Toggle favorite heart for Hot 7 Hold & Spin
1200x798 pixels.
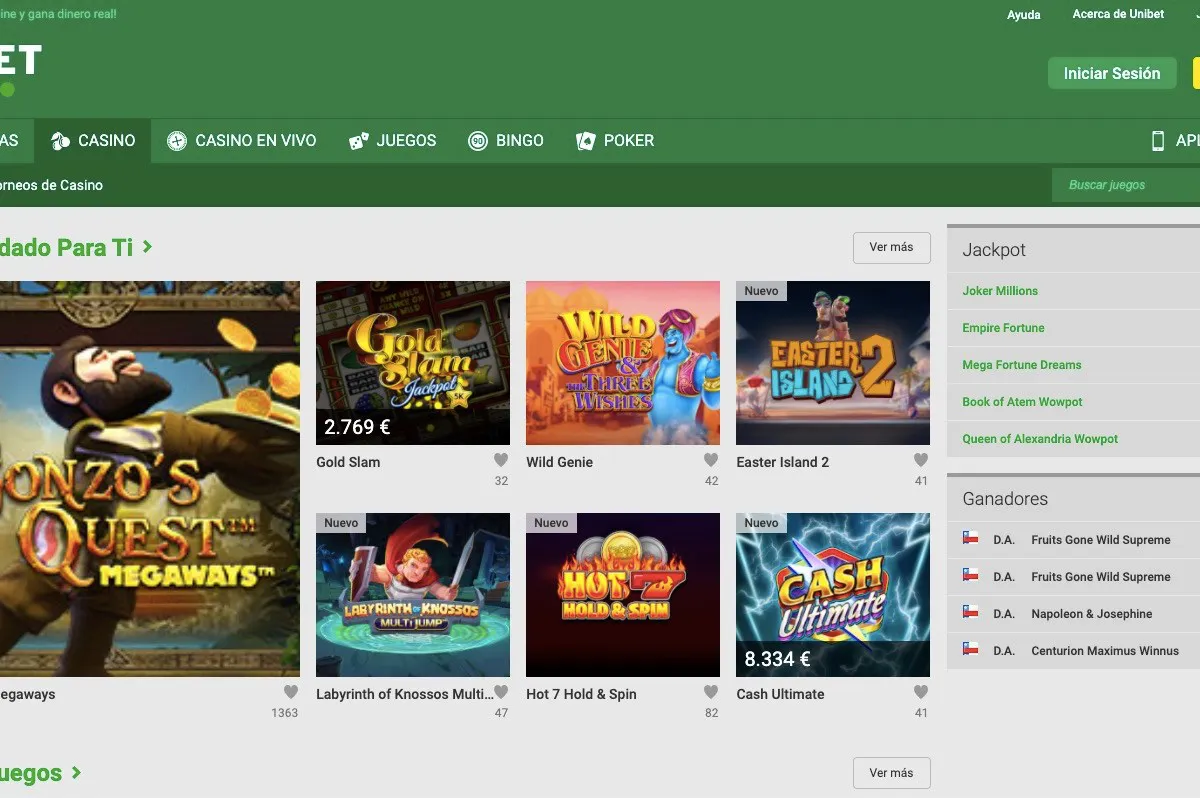[x=711, y=692]
